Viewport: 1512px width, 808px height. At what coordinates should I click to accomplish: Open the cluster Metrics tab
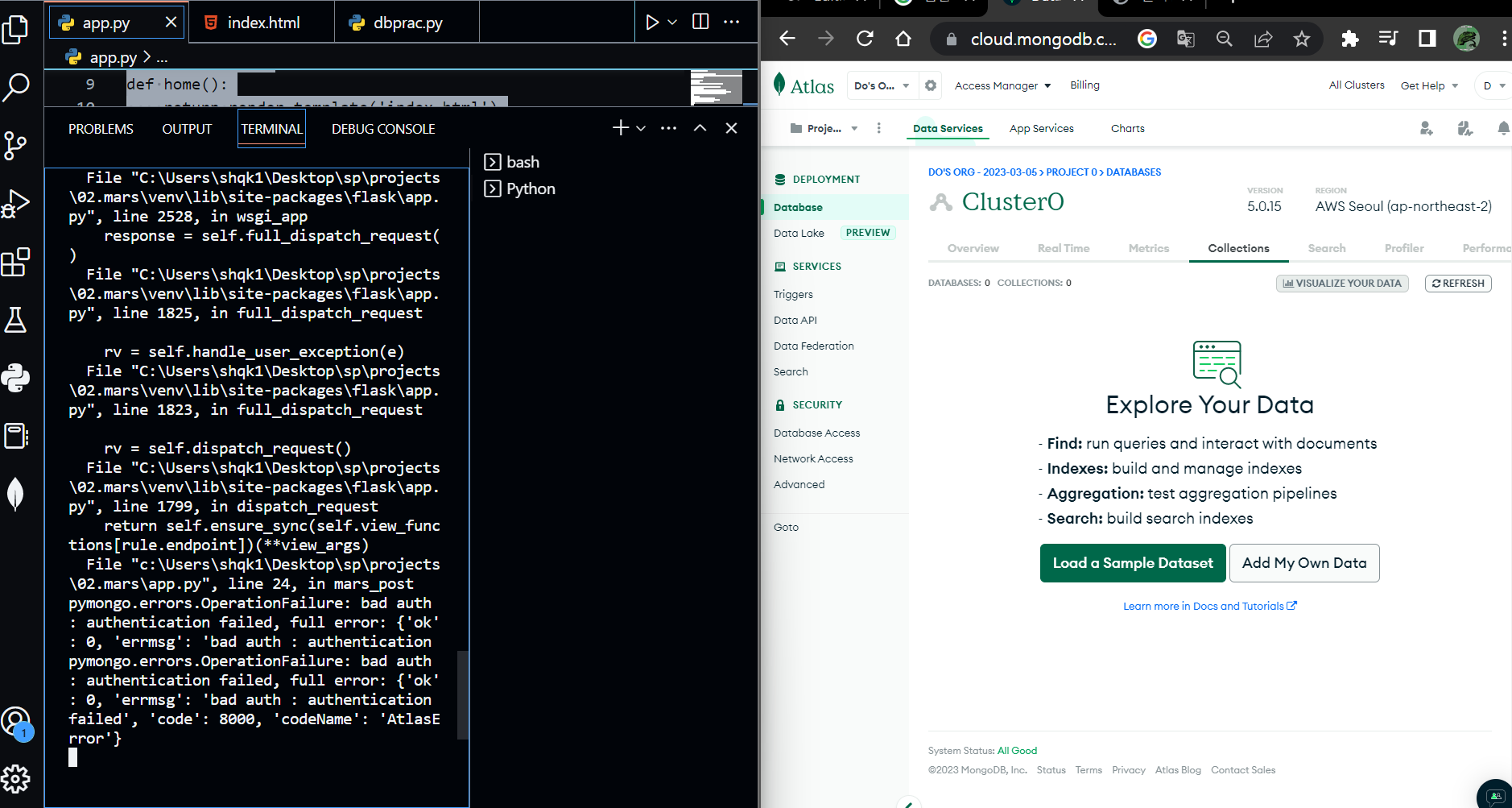click(1148, 248)
